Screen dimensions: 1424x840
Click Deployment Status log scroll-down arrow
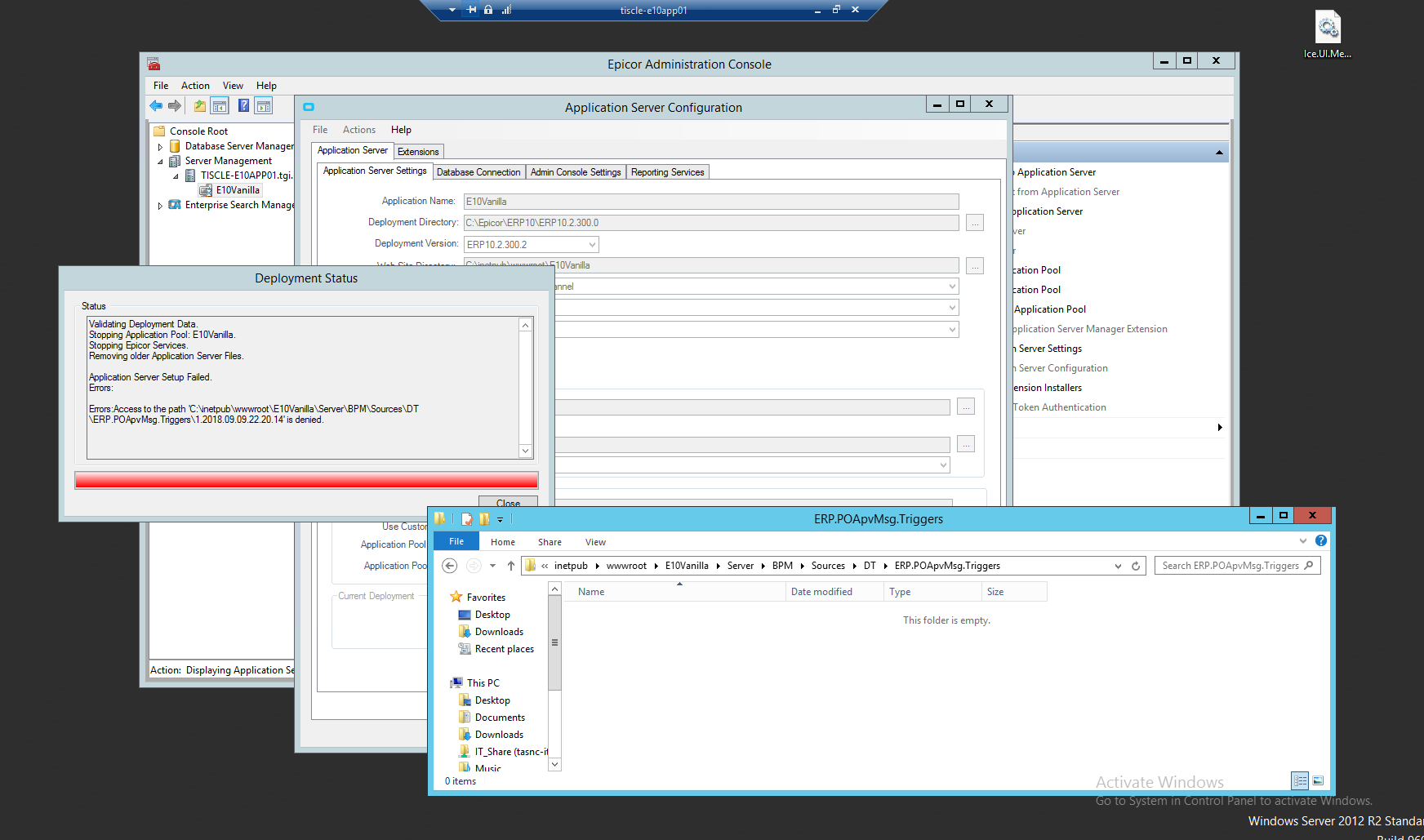(x=526, y=451)
